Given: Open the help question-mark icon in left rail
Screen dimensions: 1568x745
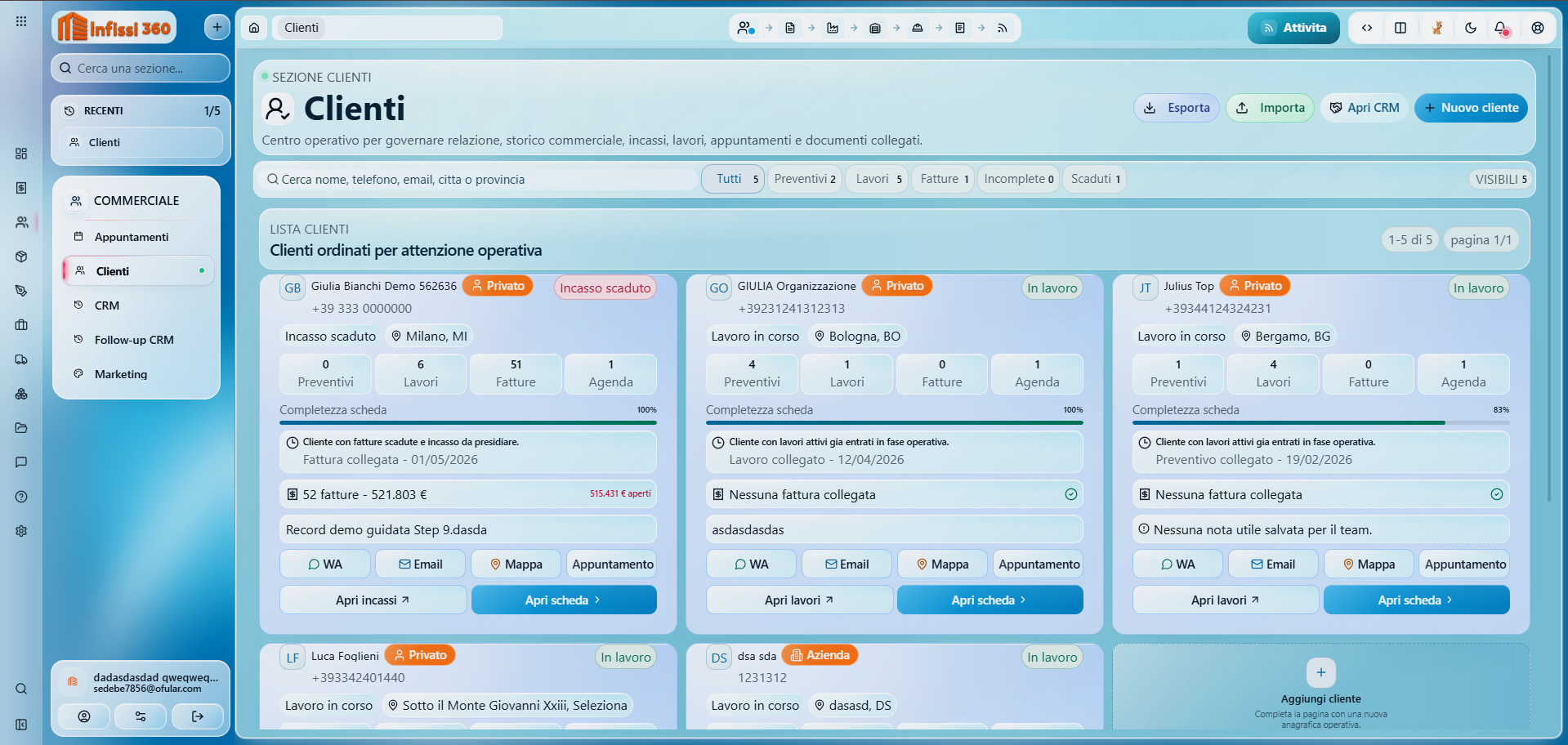Looking at the screenshot, I should point(21,497).
